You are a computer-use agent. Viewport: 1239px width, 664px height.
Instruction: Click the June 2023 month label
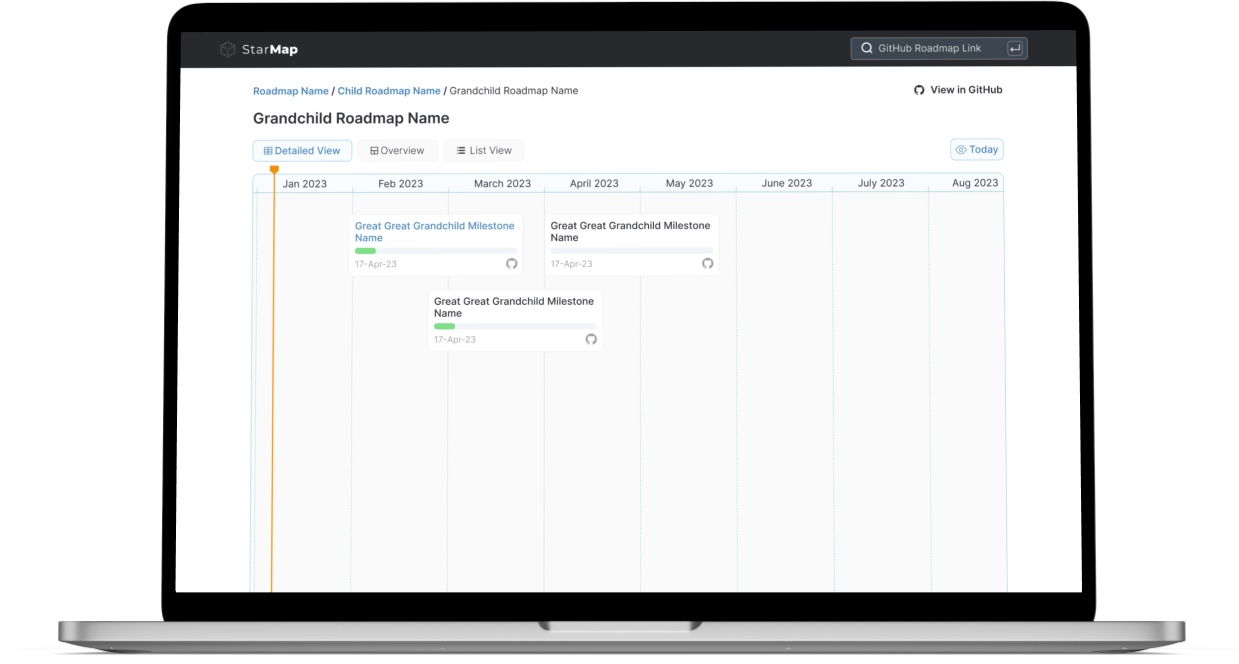787,184
